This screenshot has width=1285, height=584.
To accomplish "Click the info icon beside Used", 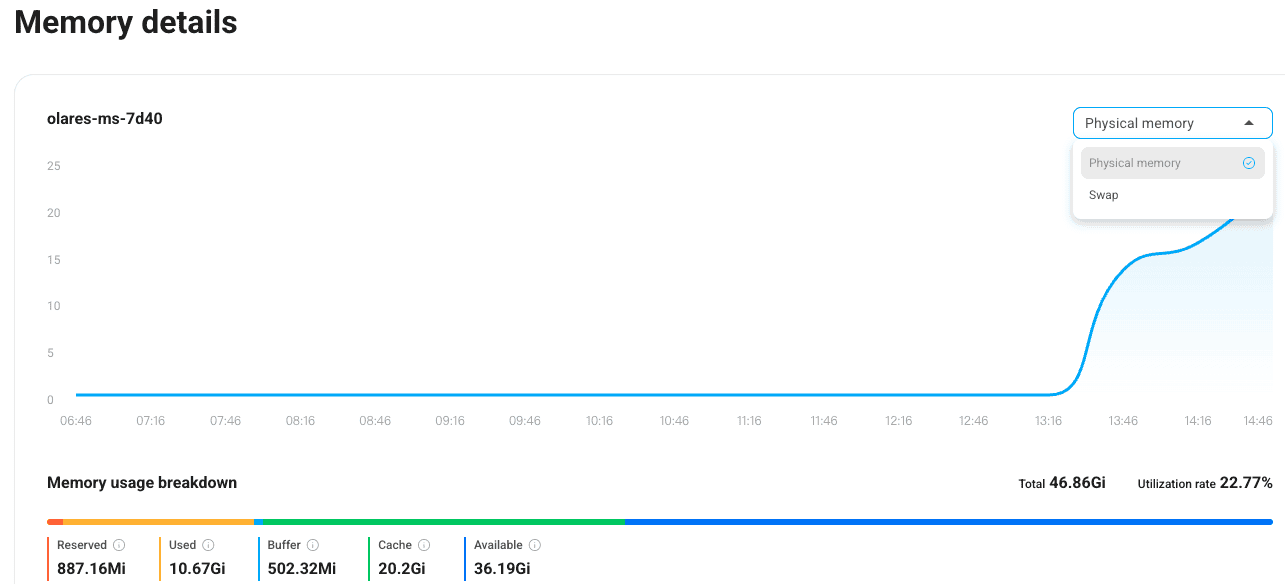I will click(x=208, y=545).
